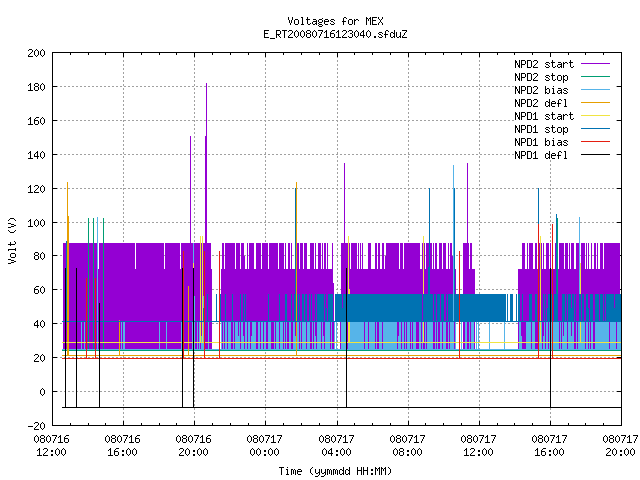This screenshot has height=480, width=640.
Task: Click the 'NPD2 start' legend label
Action: coord(544,64)
